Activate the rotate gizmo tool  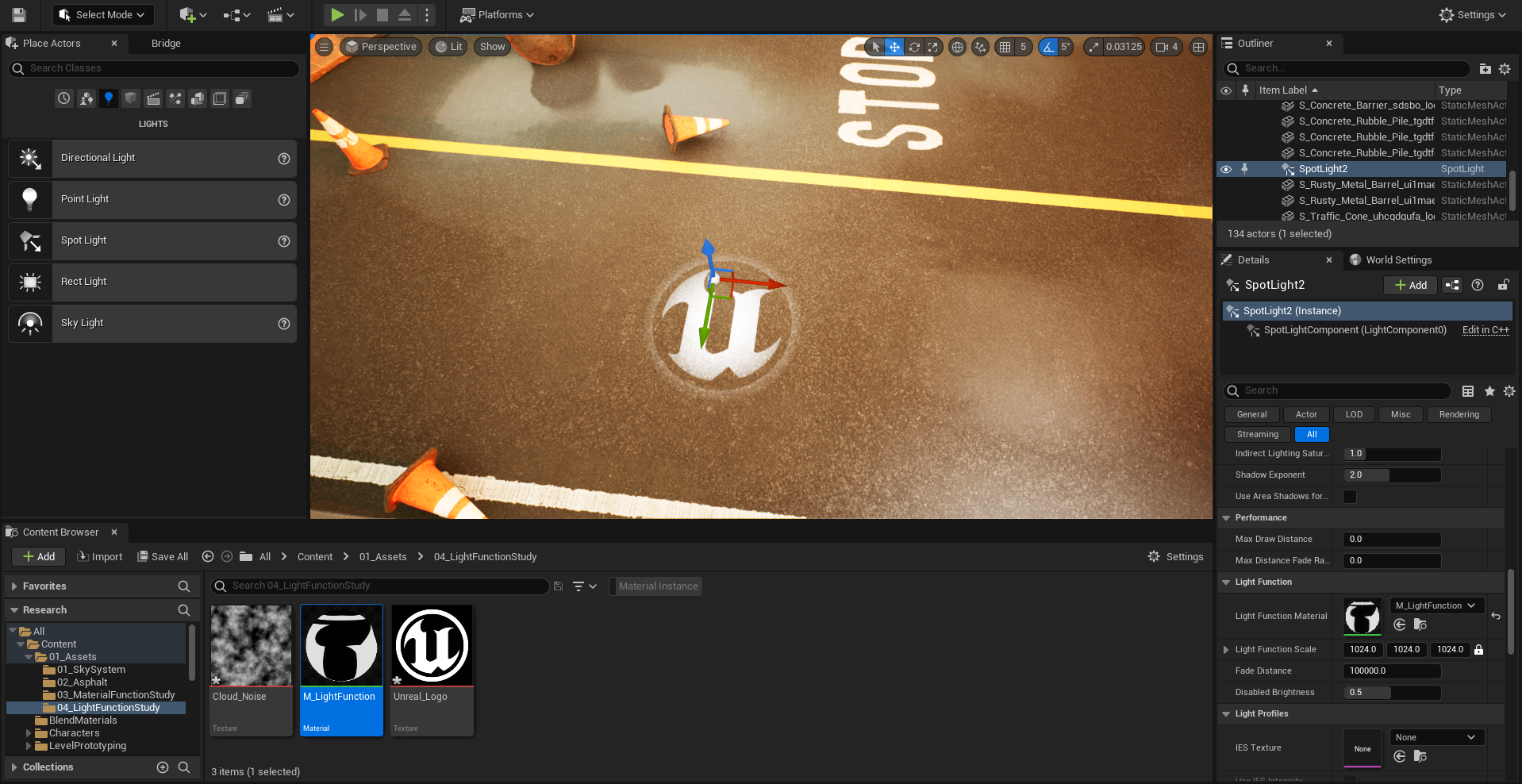pyautogui.click(x=914, y=47)
